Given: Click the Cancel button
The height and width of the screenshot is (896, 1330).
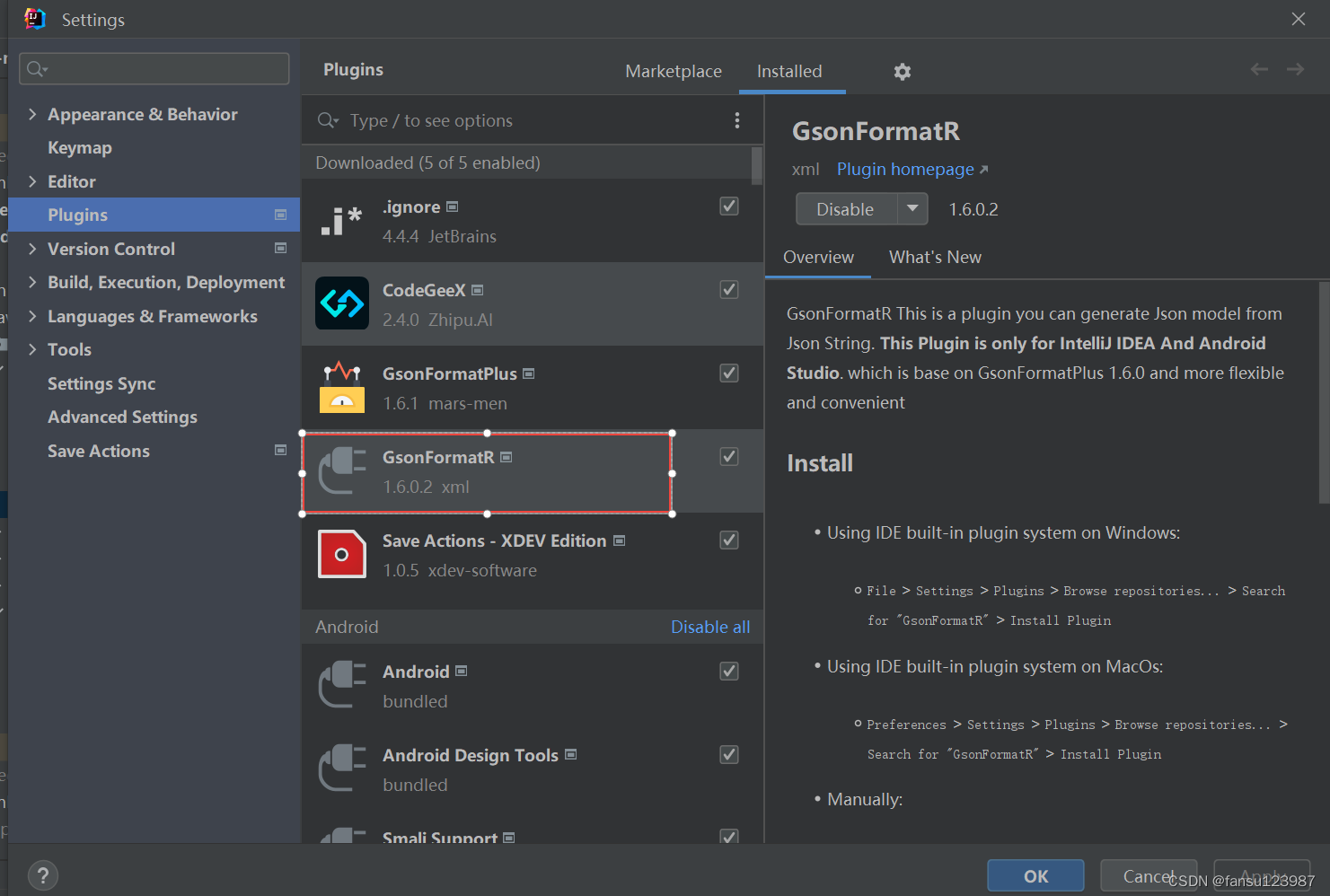Looking at the screenshot, I should click(1149, 876).
